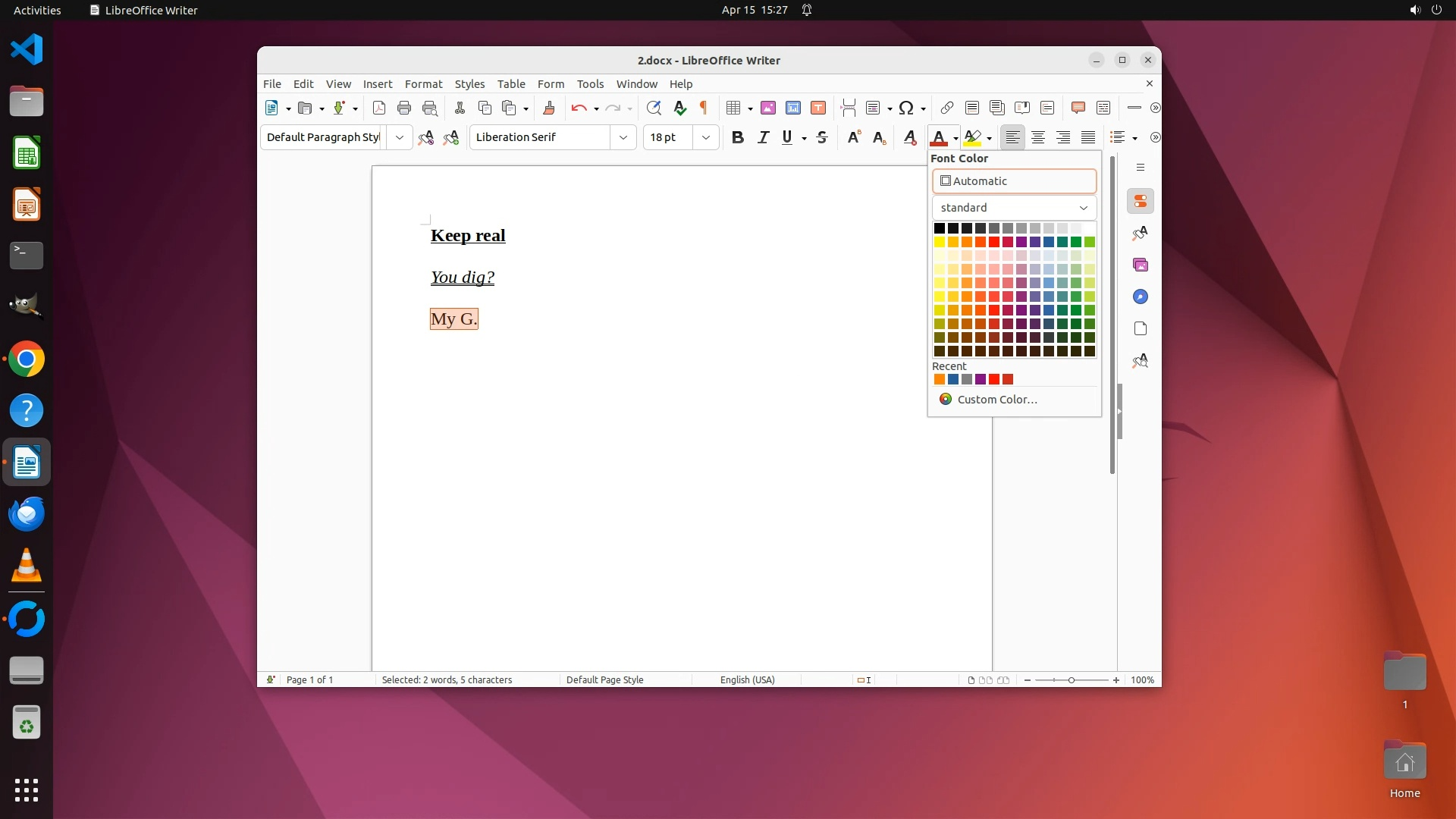Viewport: 1456px width, 819px height.
Task: Open the Tools menu
Action: point(590,83)
